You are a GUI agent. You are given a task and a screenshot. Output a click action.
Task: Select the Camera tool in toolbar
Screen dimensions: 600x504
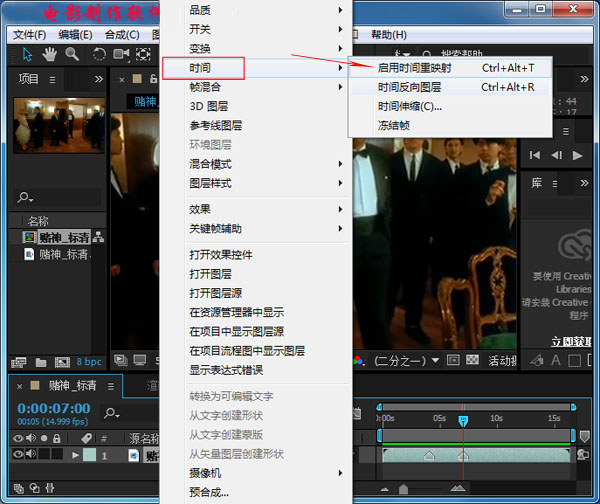pos(121,54)
